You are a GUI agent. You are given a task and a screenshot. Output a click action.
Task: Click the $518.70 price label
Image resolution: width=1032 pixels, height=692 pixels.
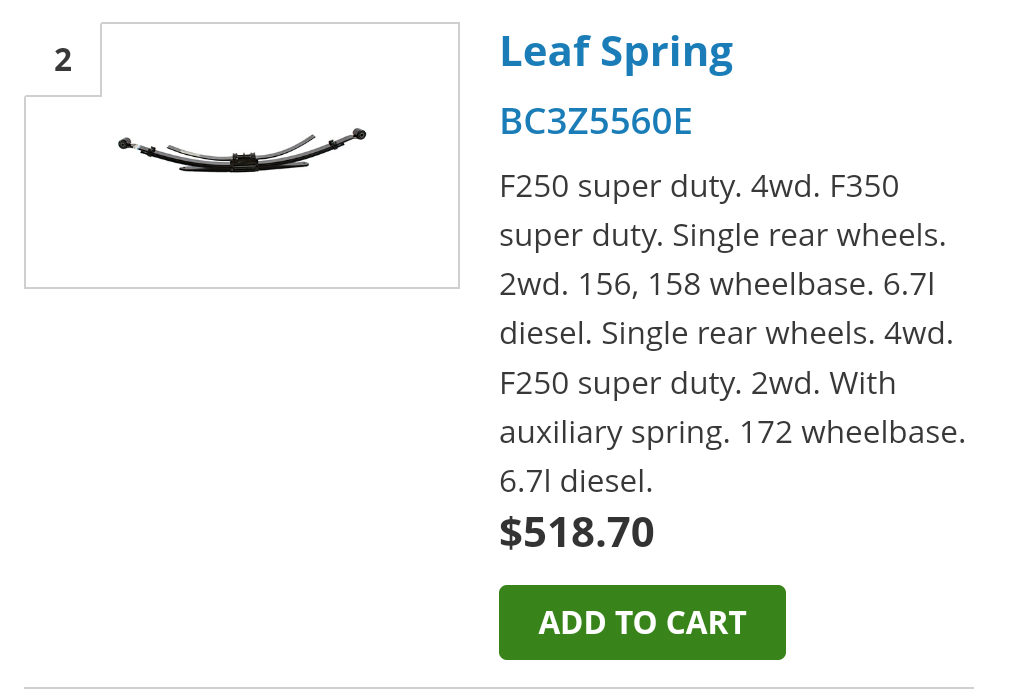(576, 532)
